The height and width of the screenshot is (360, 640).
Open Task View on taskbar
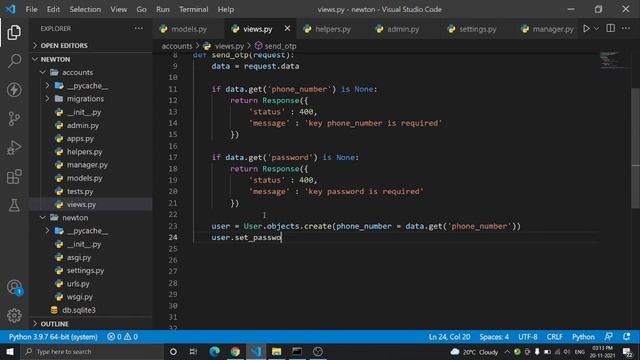pos(193,351)
